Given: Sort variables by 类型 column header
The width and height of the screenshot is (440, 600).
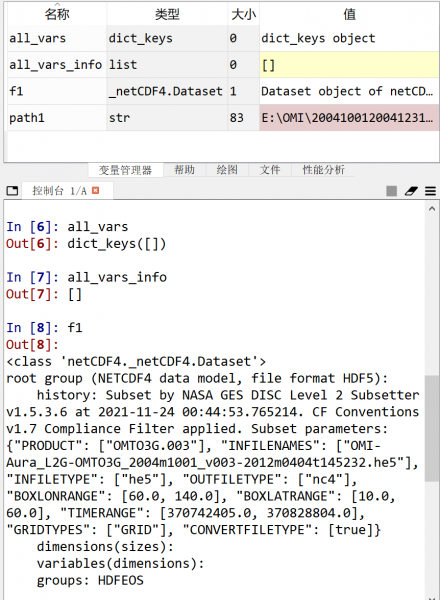Looking at the screenshot, I should click(167, 14).
